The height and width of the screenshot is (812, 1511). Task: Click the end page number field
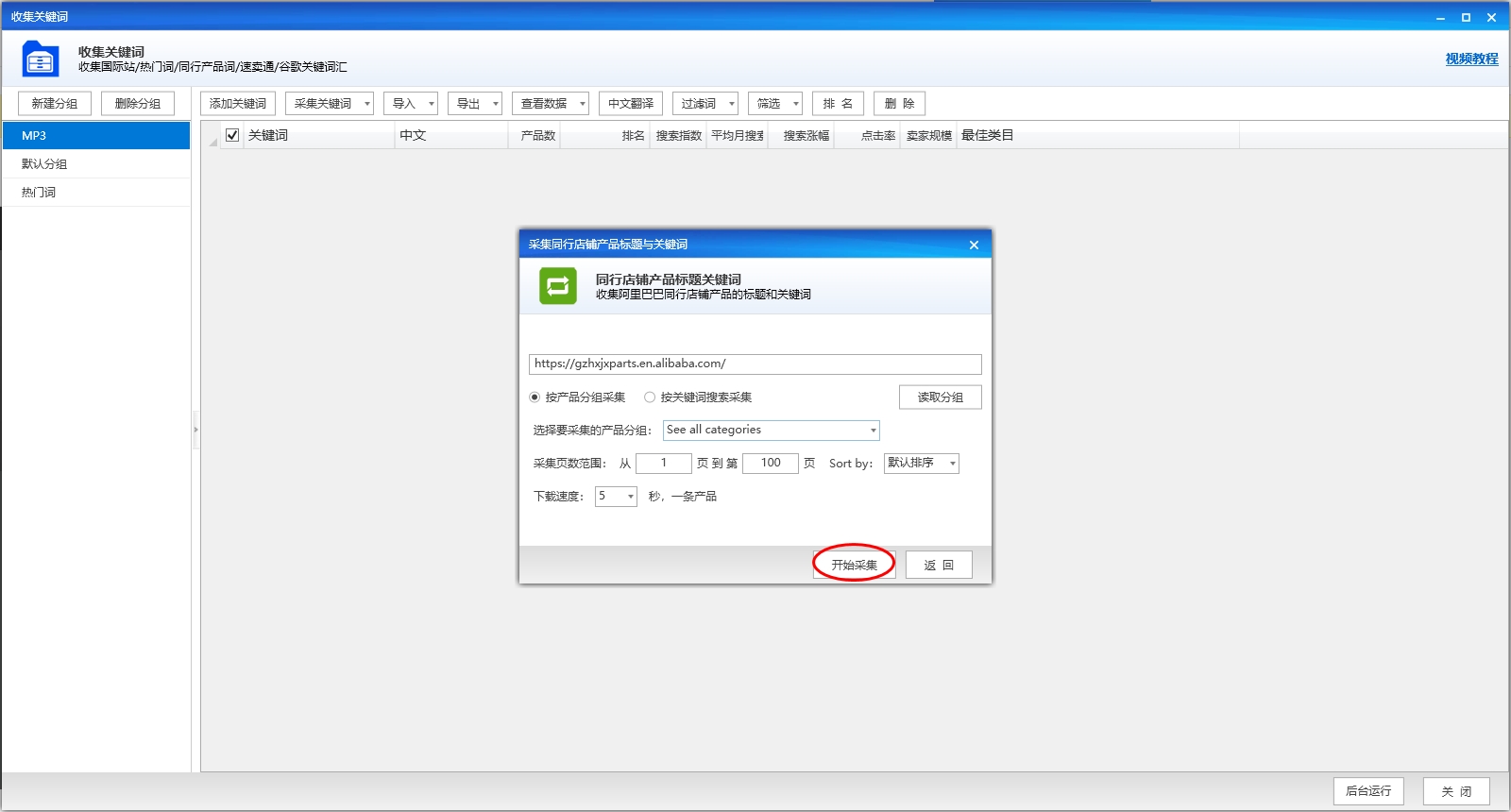click(x=771, y=463)
